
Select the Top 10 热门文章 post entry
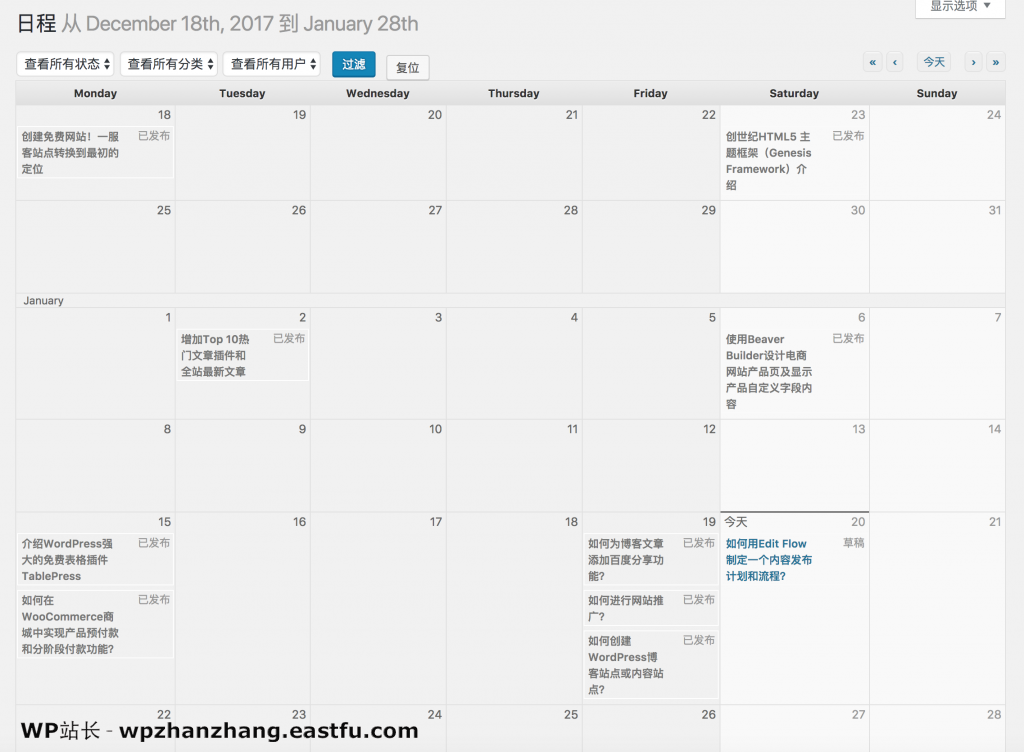[x=215, y=355]
